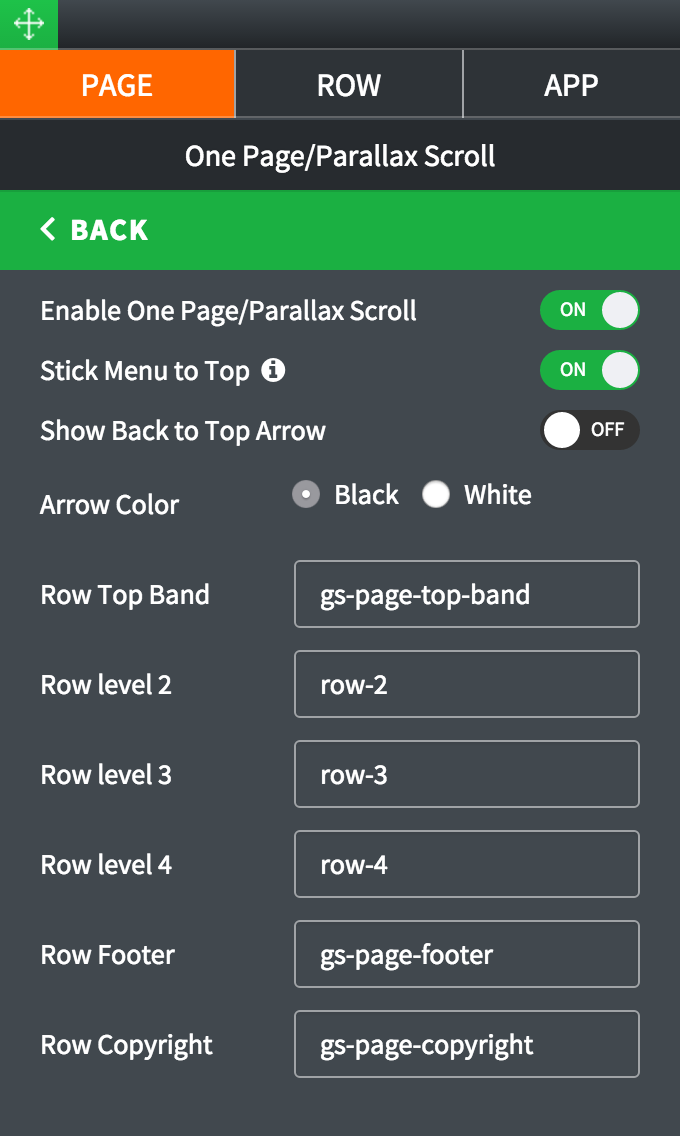Switch to the PAGE tab
Image resolution: width=680 pixels, height=1136 pixels.
117,85
